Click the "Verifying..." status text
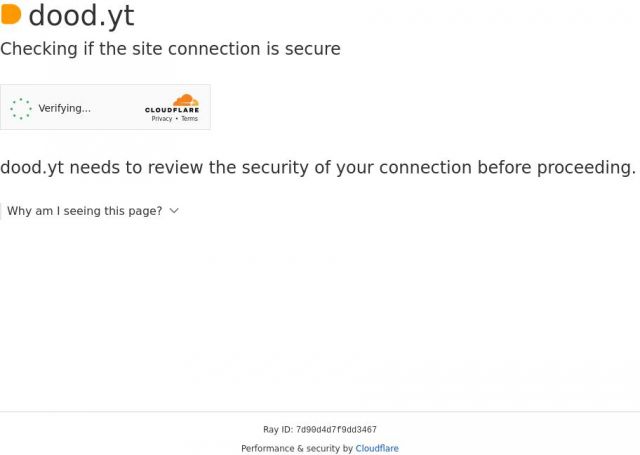Viewport: 640px width, 455px height. point(65,108)
